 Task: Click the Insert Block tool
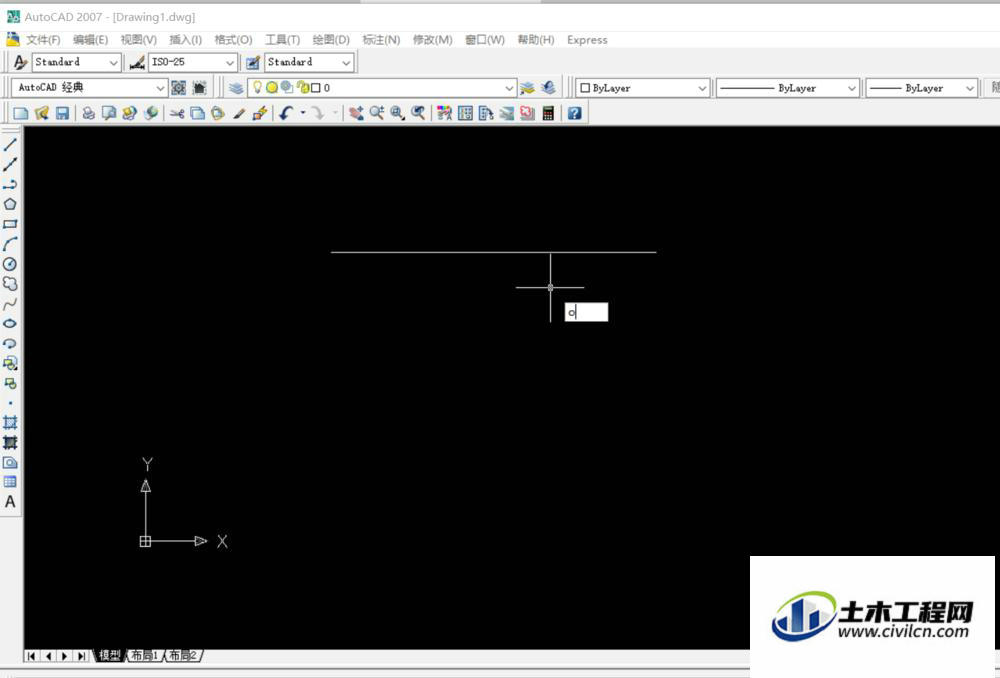point(10,364)
